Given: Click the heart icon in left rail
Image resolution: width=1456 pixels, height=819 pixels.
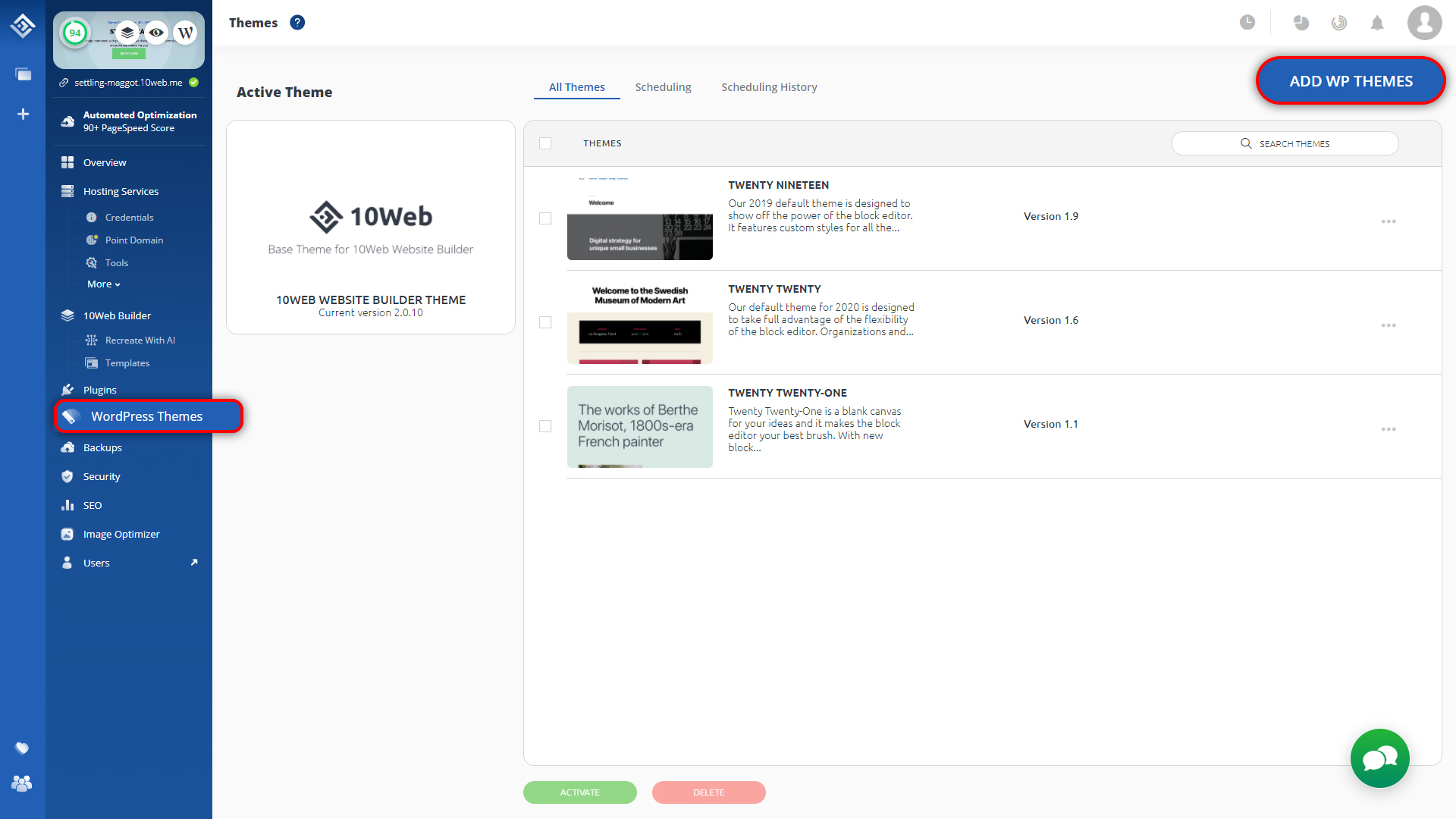Looking at the screenshot, I should click(22, 748).
